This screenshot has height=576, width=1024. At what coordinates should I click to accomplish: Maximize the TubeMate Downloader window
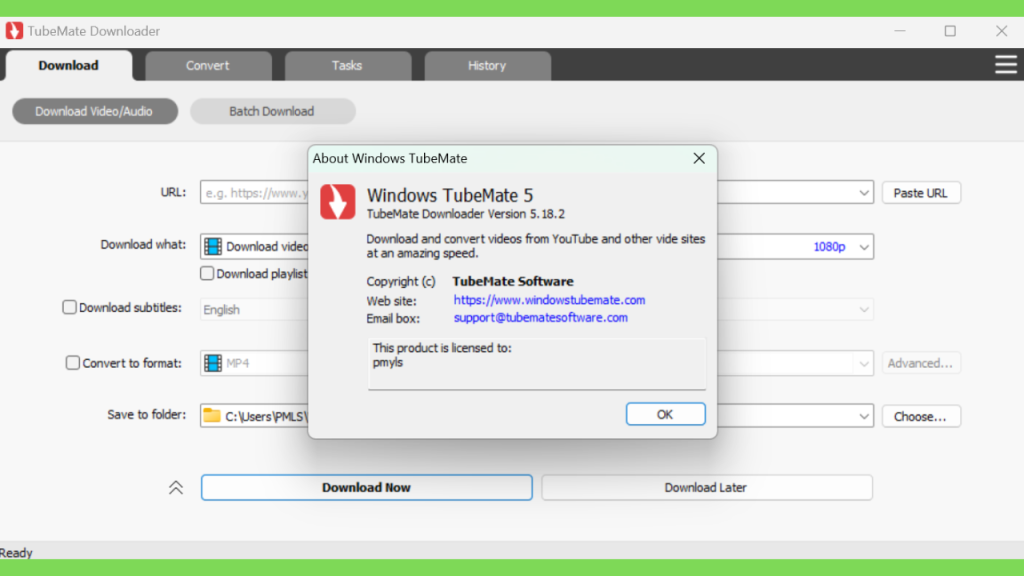pos(950,31)
